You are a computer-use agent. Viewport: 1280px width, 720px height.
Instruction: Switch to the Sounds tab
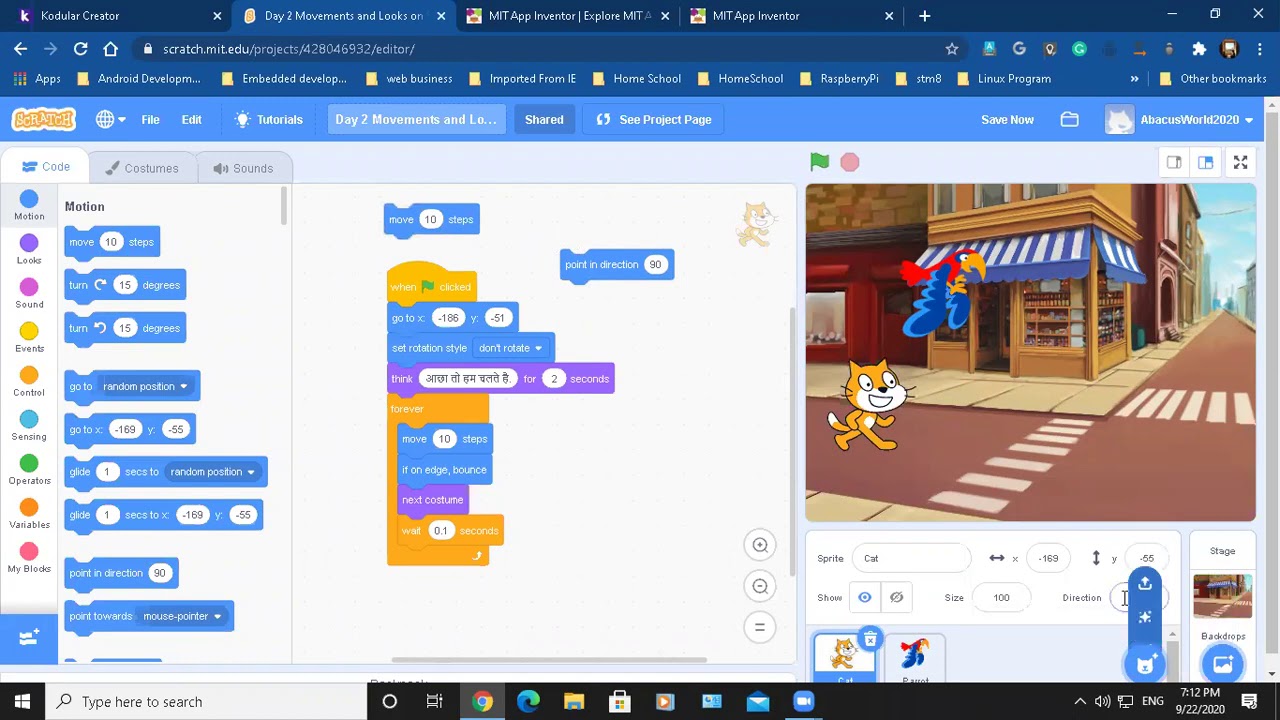[243, 168]
